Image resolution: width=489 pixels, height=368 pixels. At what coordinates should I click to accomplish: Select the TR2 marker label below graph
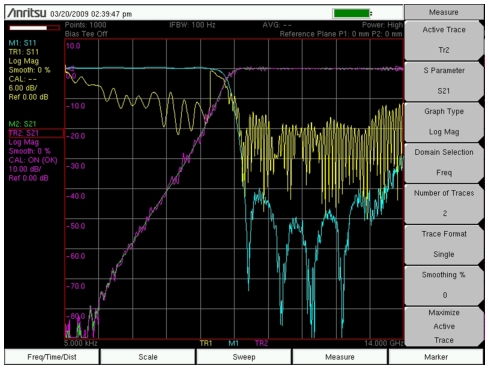[x=261, y=343]
